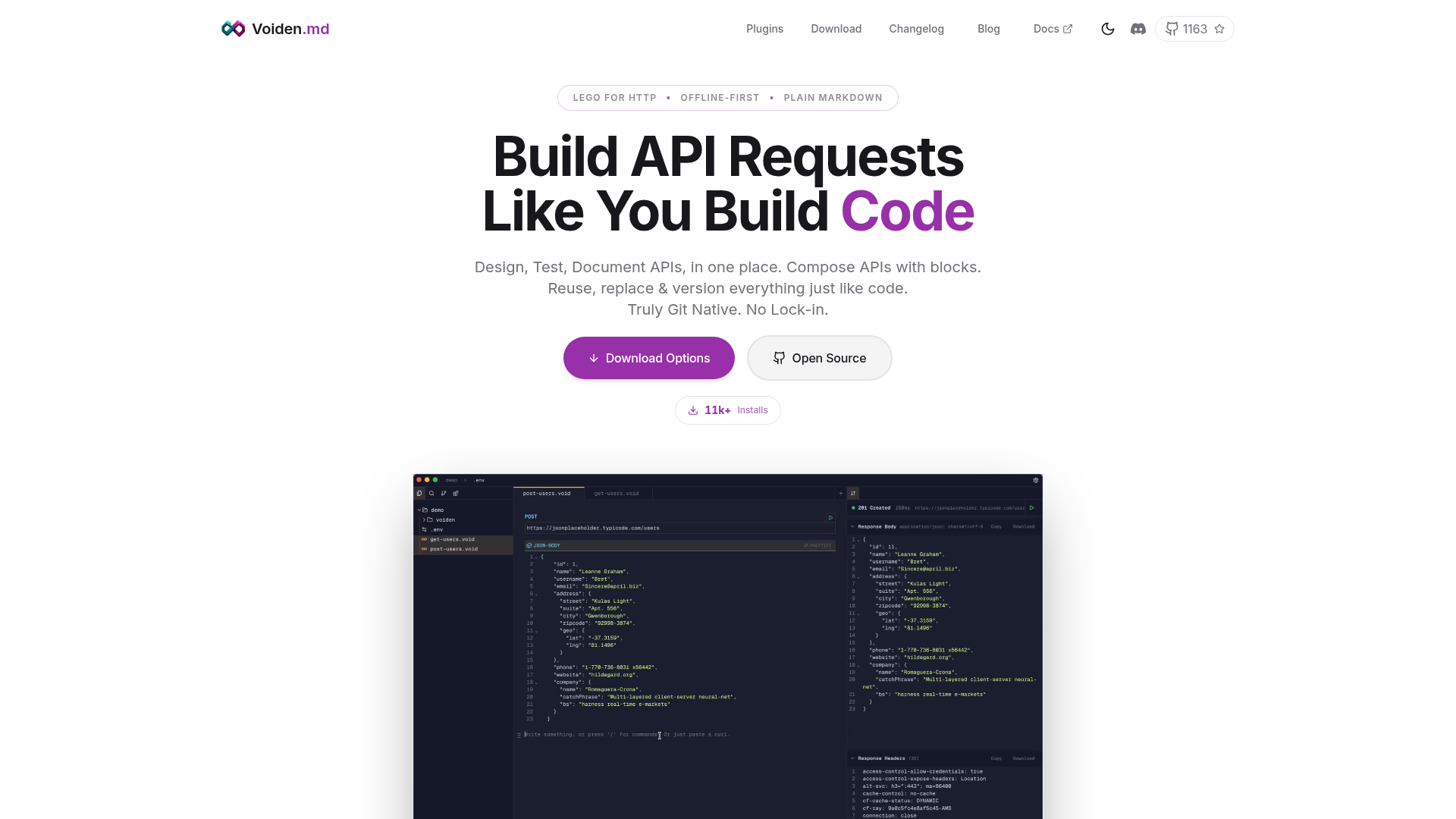Screen dimensions: 1456x819
Task: Click the download arrow icon in Installs badge
Action: coord(692,410)
